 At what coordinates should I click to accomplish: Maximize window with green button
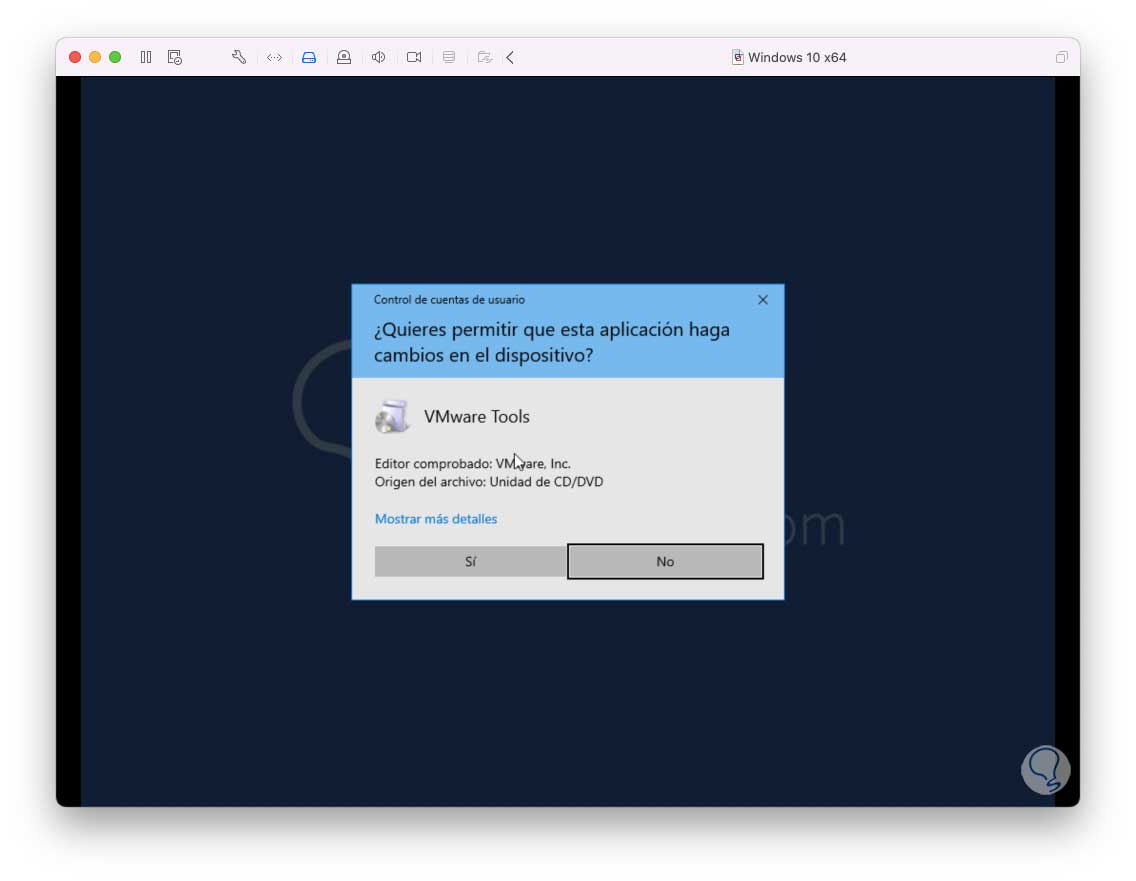pos(115,57)
